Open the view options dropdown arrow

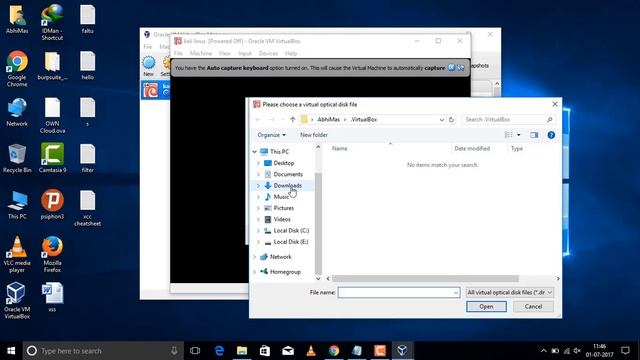click(x=519, y=135)
